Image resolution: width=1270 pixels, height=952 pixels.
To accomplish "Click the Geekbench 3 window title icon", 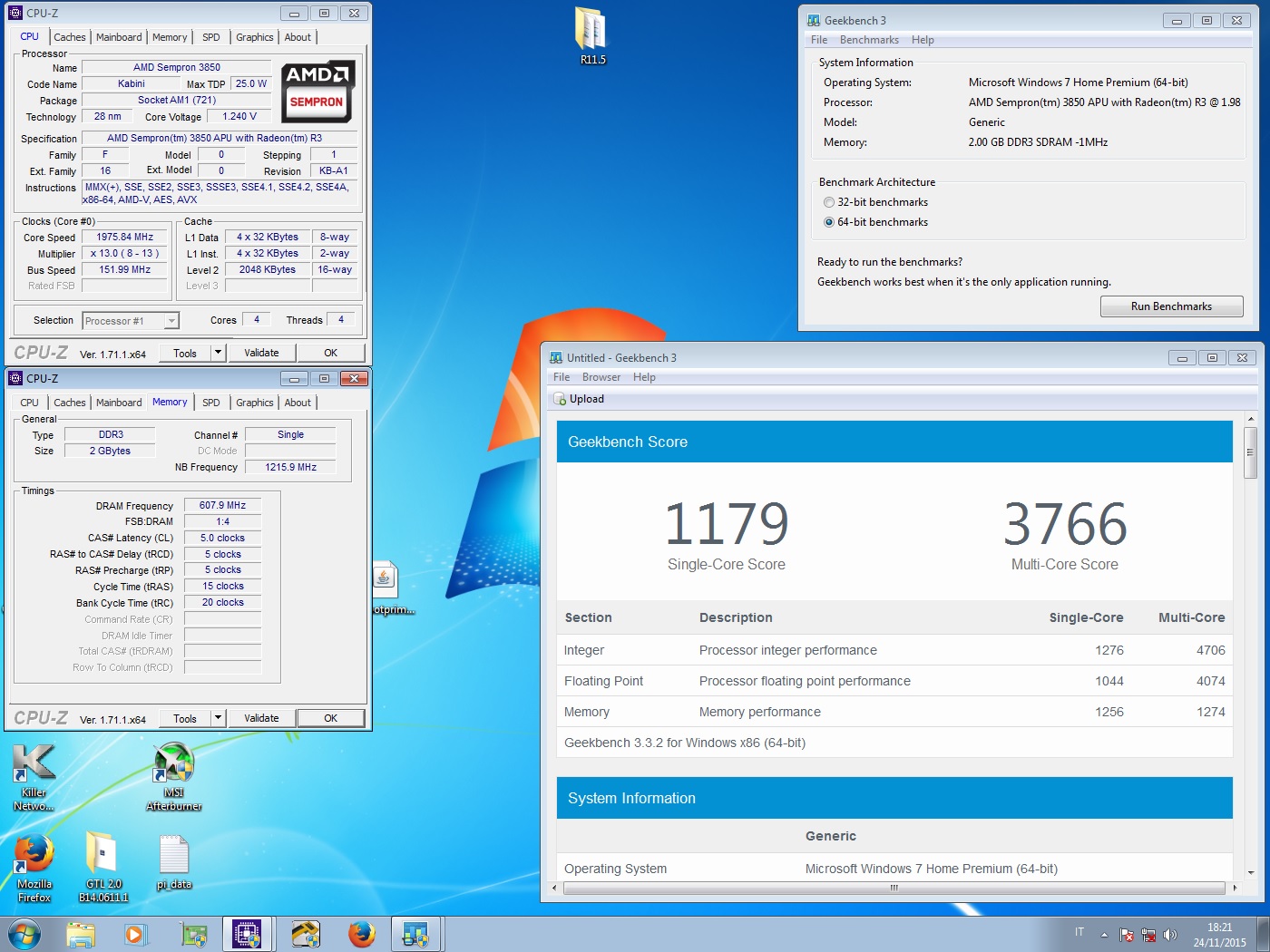I will point(813,20).
